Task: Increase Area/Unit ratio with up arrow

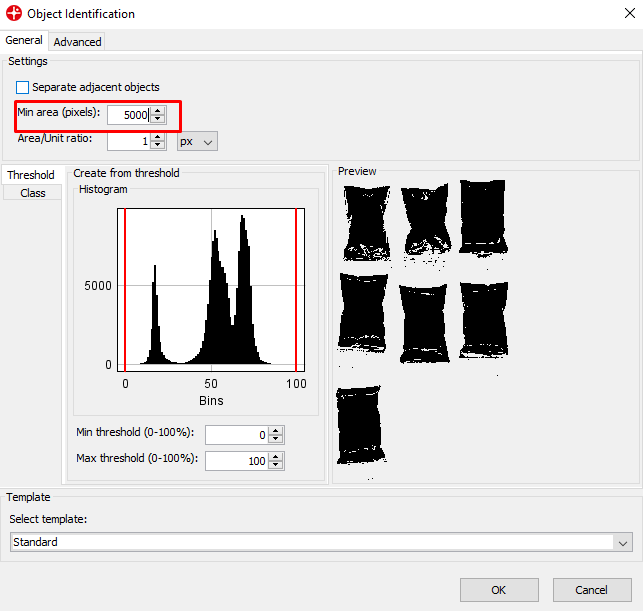Action: click(x=158, y=137)
